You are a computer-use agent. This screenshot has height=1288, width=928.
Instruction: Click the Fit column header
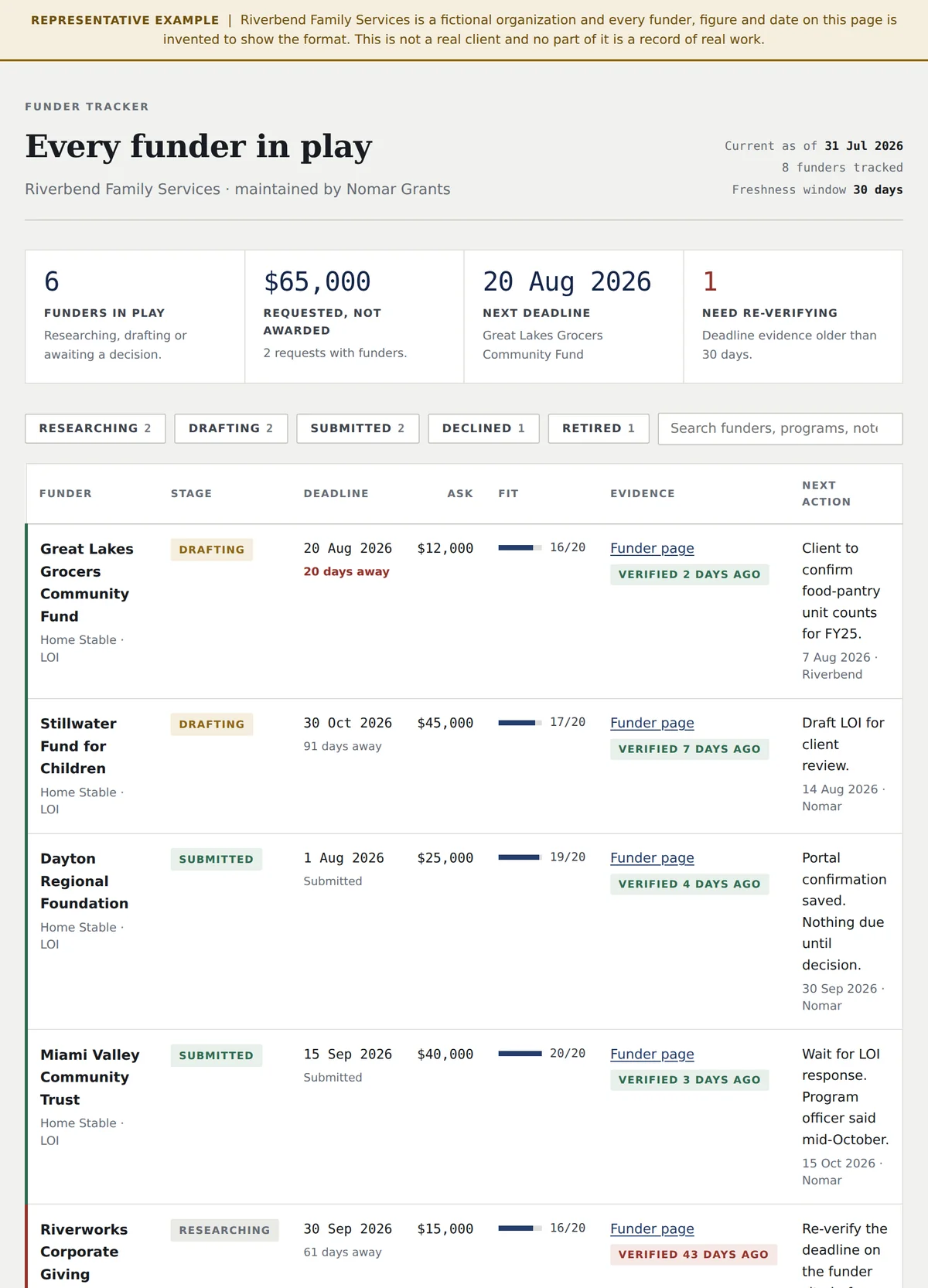pyautogui.click(x=508, y=493)
